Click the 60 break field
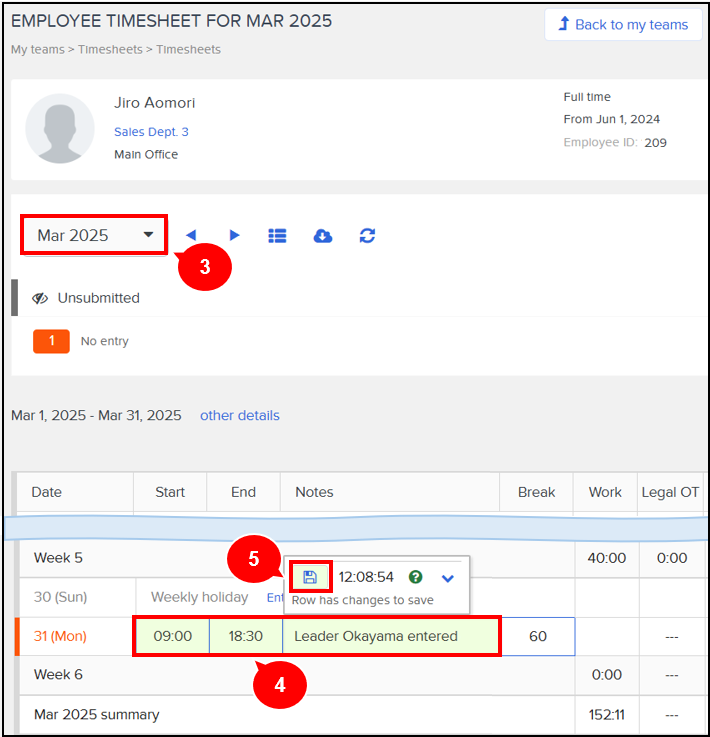This screenshot has width=710, height=737. tap(538, 636)
